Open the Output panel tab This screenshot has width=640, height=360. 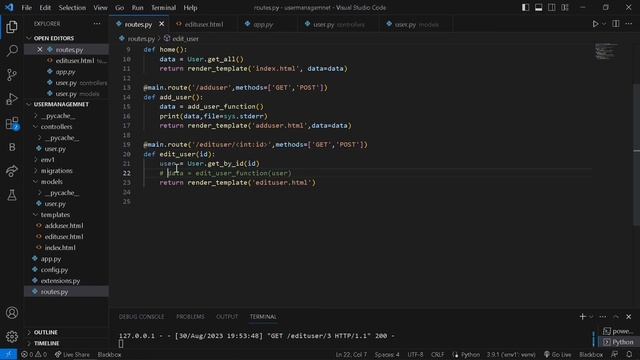click(x=227, y=316)
